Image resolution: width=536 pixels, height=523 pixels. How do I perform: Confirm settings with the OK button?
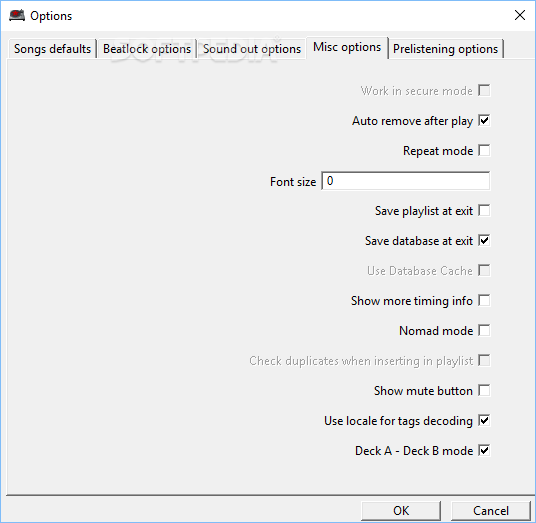(401, 511)
